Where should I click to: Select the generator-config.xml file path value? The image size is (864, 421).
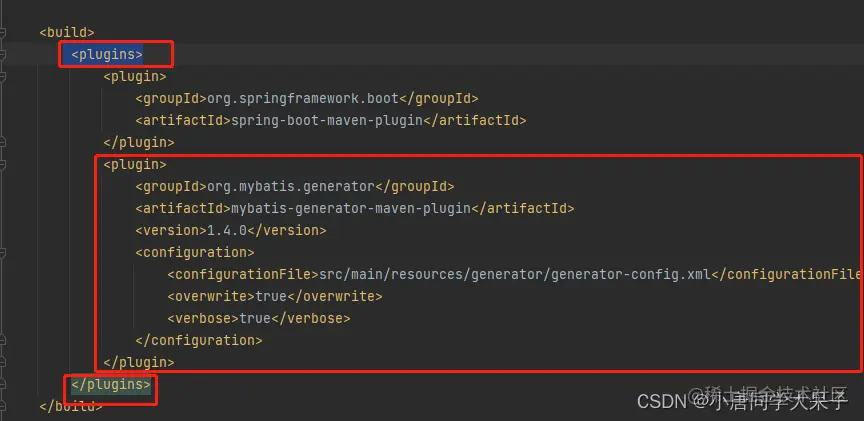click(516, 274)
